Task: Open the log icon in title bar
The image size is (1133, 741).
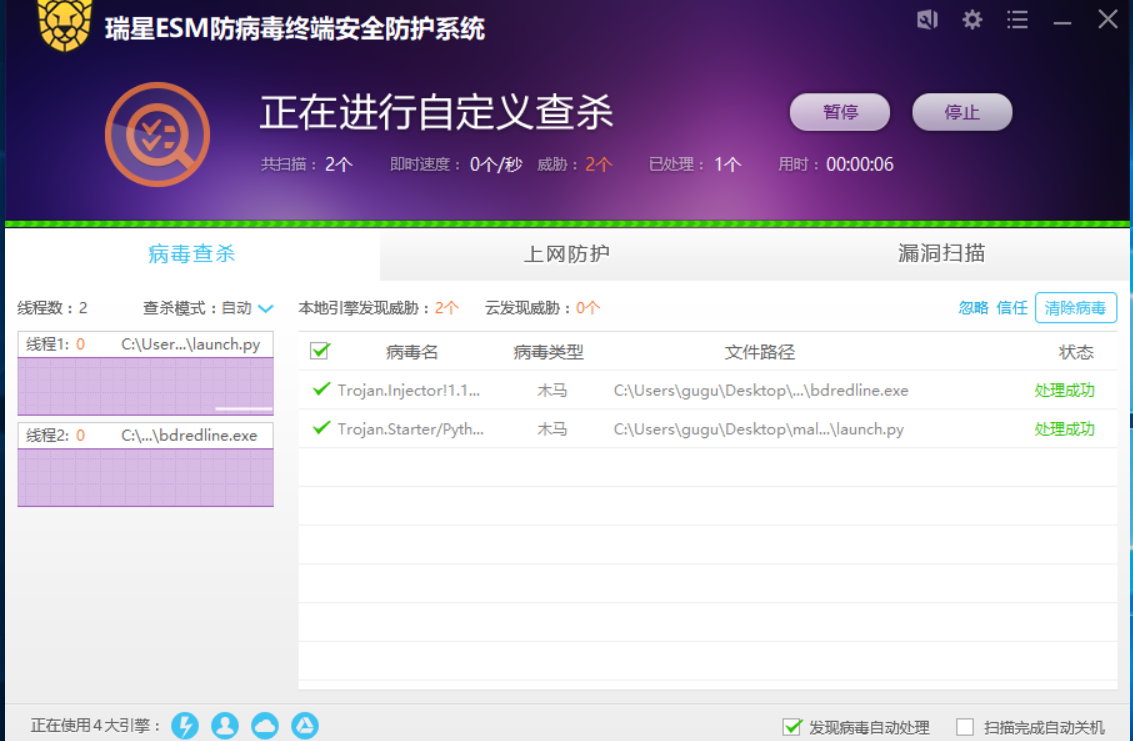Action: pos(927,20)
